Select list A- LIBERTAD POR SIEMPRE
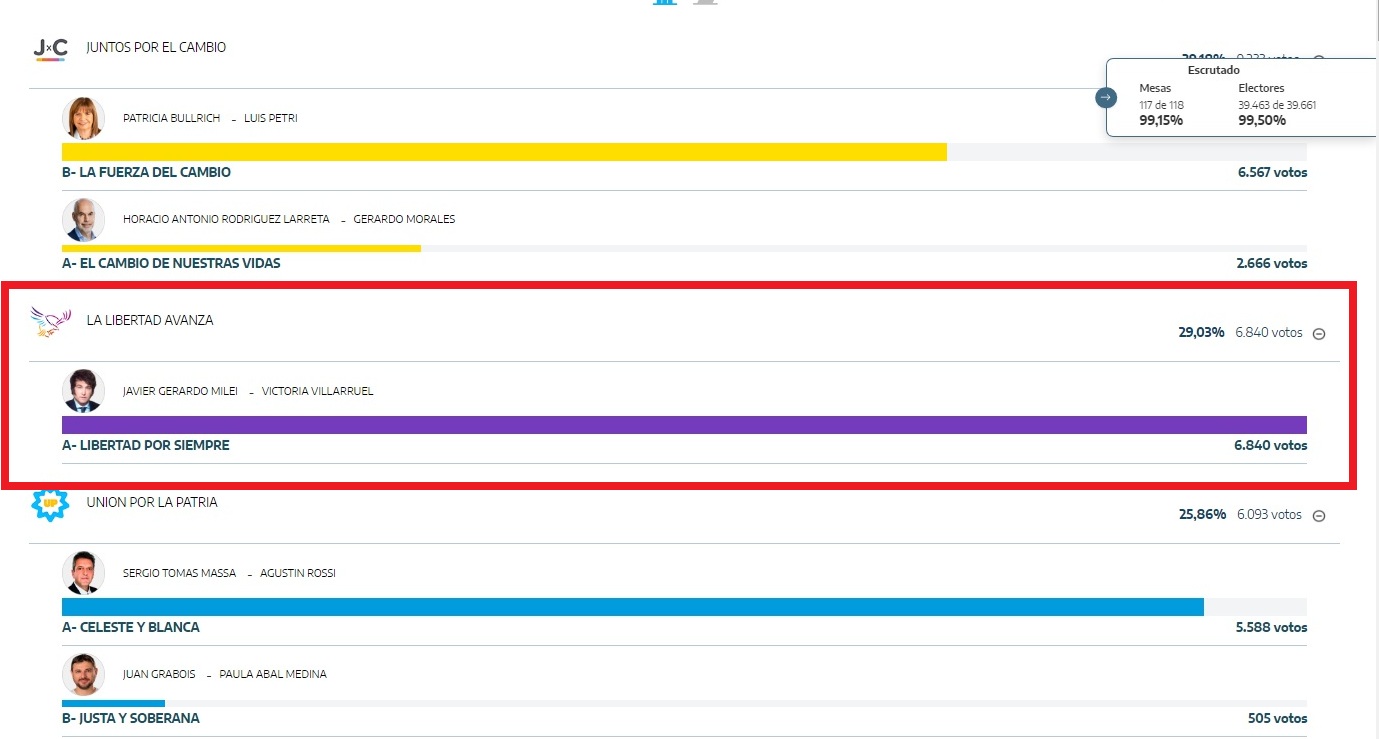This screenshot has width=1379, height=739. [146, 445]
